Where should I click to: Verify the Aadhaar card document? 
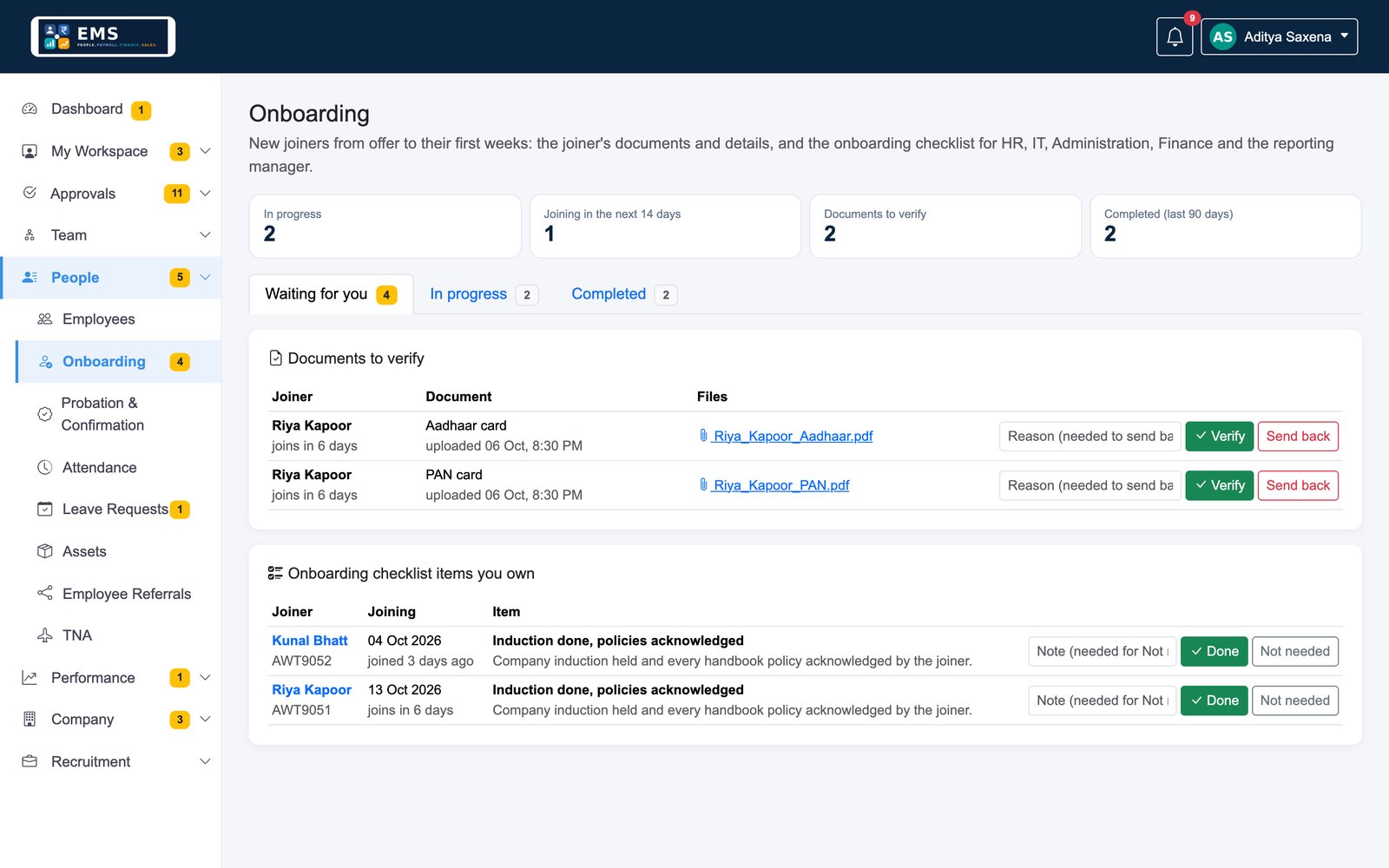click(1219, 436)
